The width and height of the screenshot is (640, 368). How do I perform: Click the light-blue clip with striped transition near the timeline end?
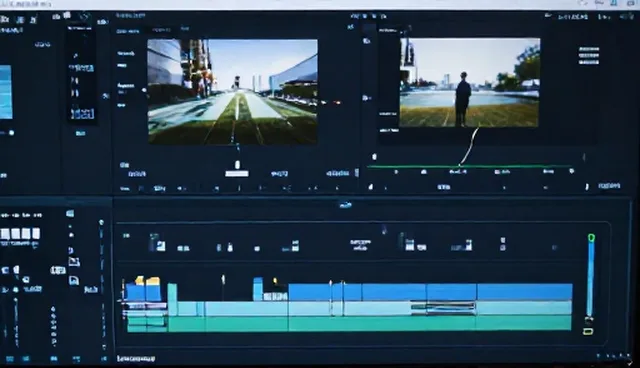[443, 307]
